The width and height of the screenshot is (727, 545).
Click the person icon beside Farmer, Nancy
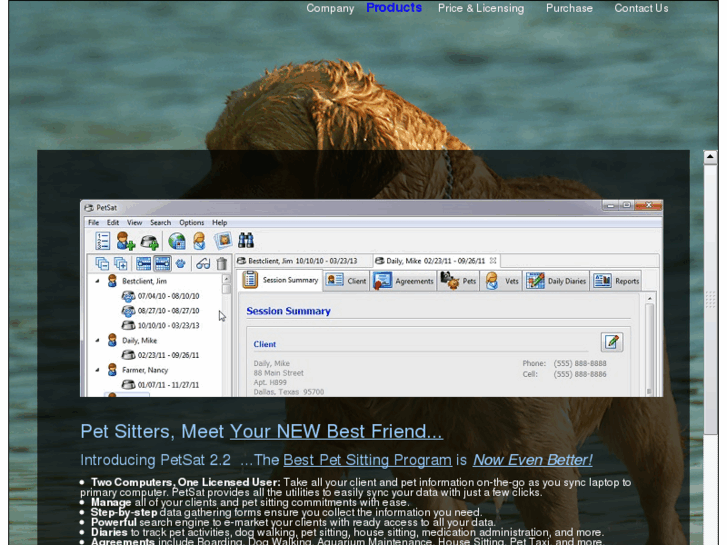[112, 370]
